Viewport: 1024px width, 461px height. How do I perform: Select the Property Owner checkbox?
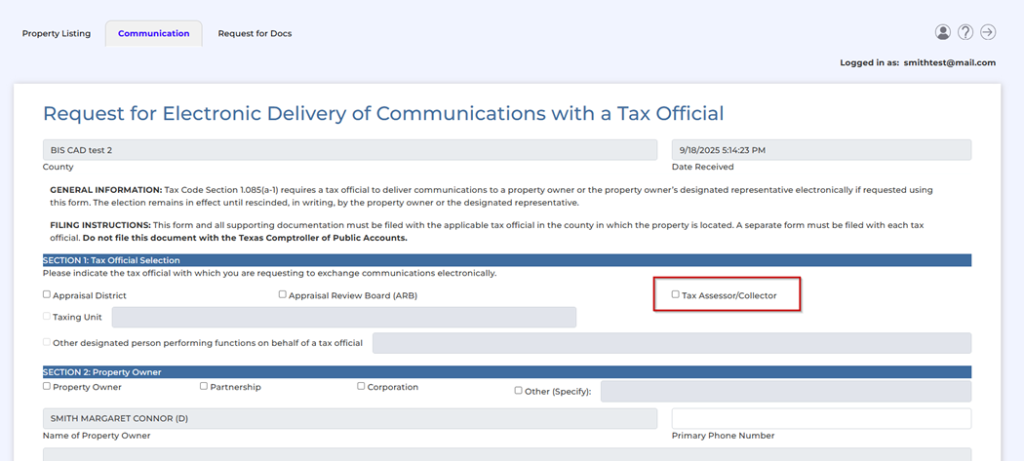pos(47,386)
